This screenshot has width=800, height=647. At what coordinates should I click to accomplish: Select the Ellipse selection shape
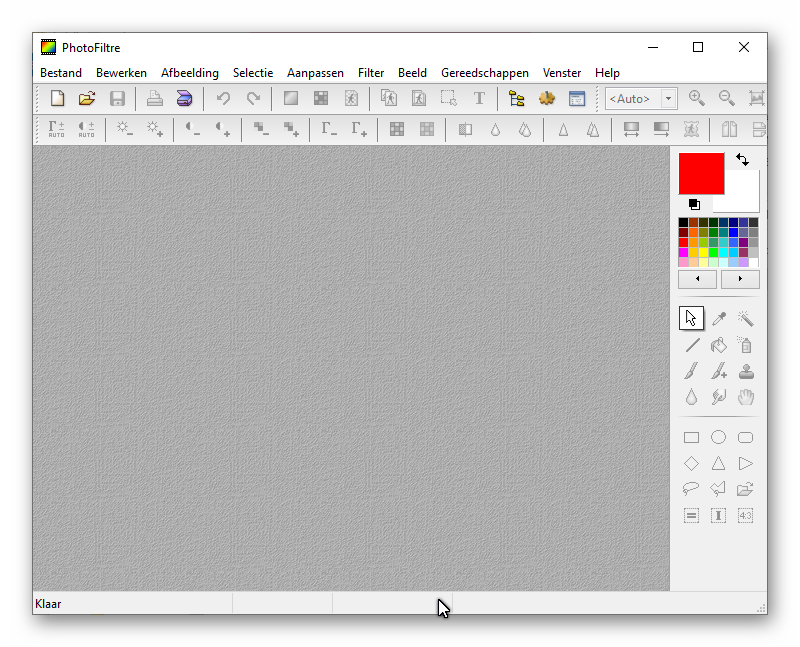[x=718, y=437]
